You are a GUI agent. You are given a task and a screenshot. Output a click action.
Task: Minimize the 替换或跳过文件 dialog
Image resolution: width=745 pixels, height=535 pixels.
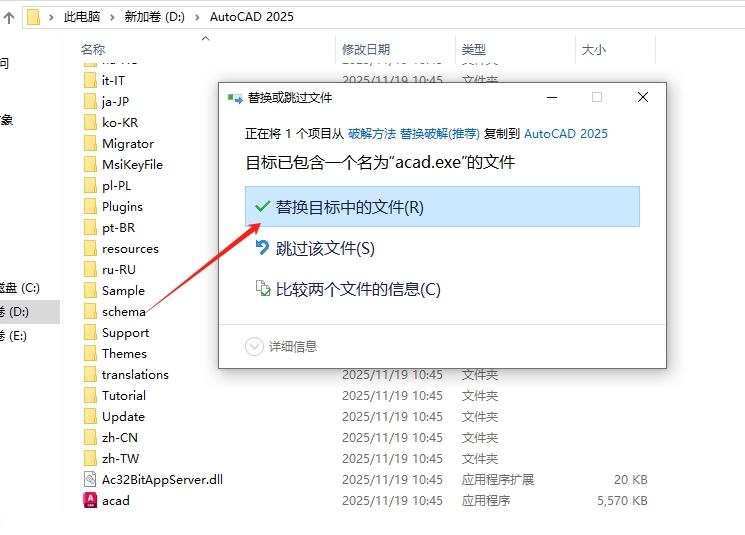pyautogui.click(x=552, y=97)
